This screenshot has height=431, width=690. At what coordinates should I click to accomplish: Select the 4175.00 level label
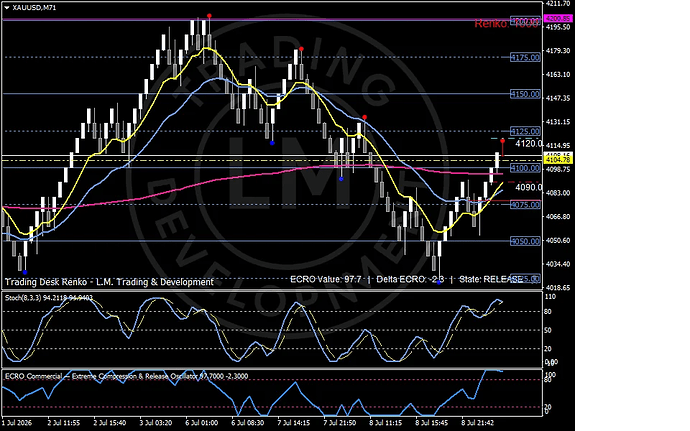(525, 57)
